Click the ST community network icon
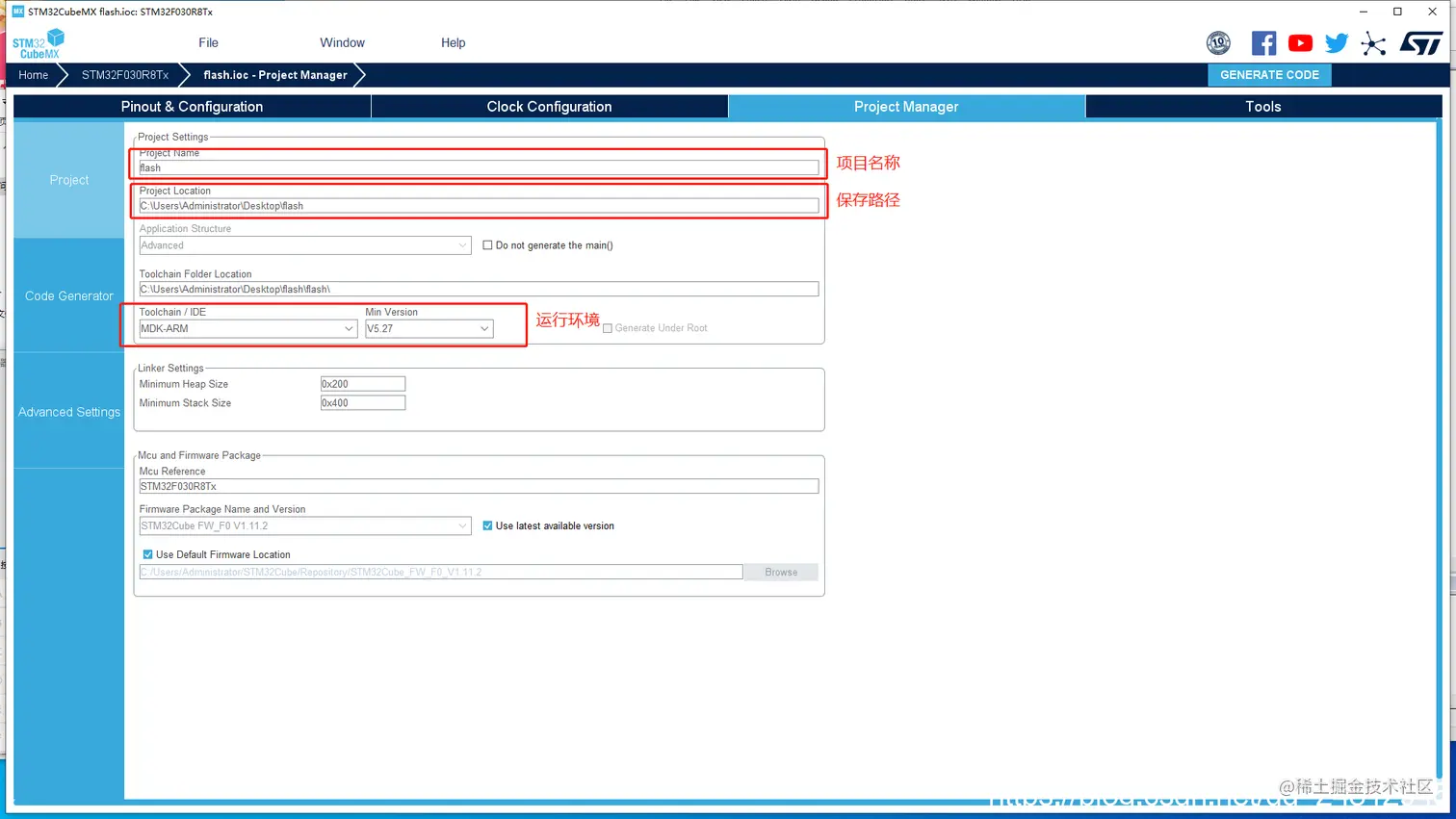 [x=1373, y=43]
